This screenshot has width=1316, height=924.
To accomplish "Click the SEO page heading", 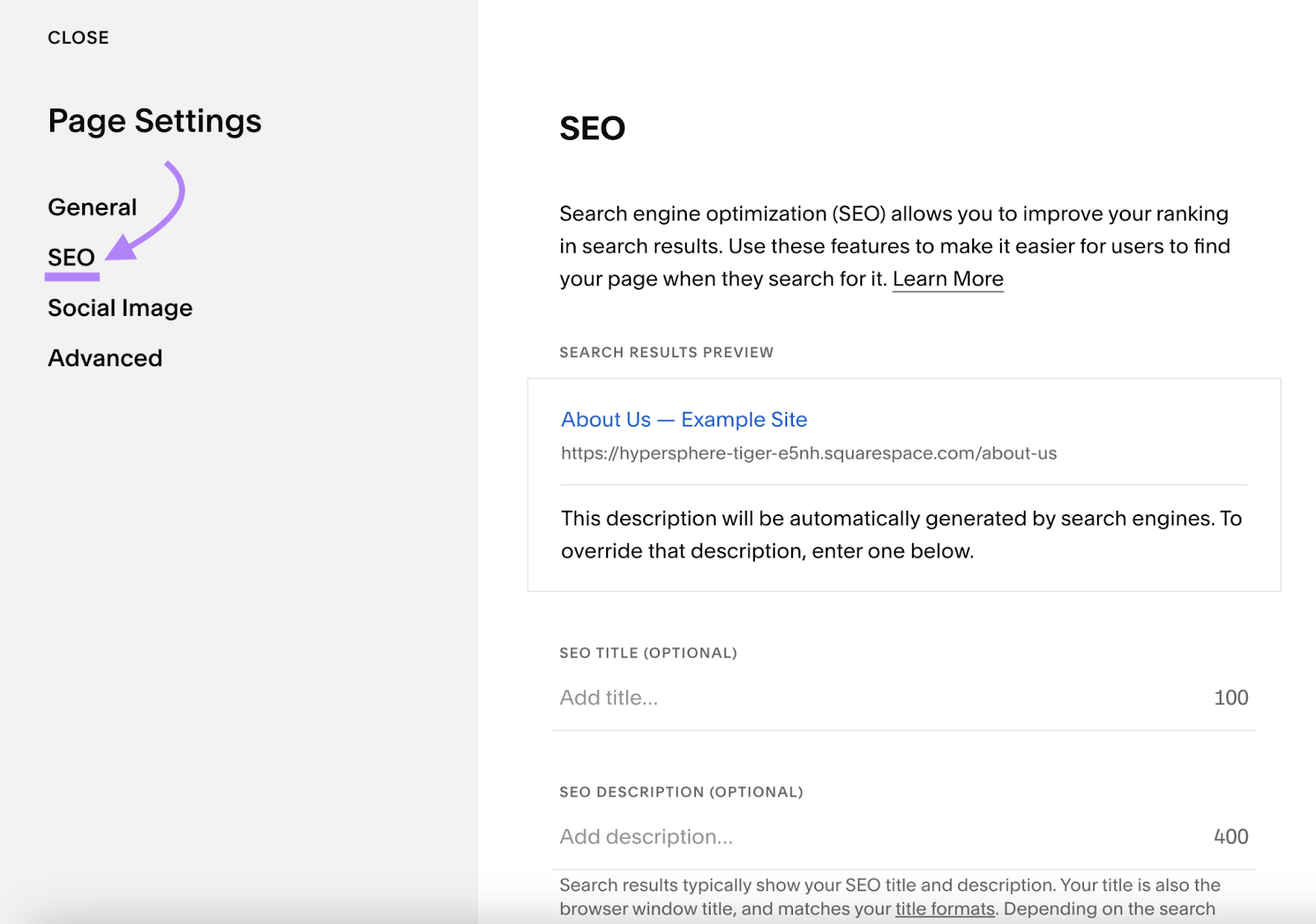I will [x=591, y=128].
